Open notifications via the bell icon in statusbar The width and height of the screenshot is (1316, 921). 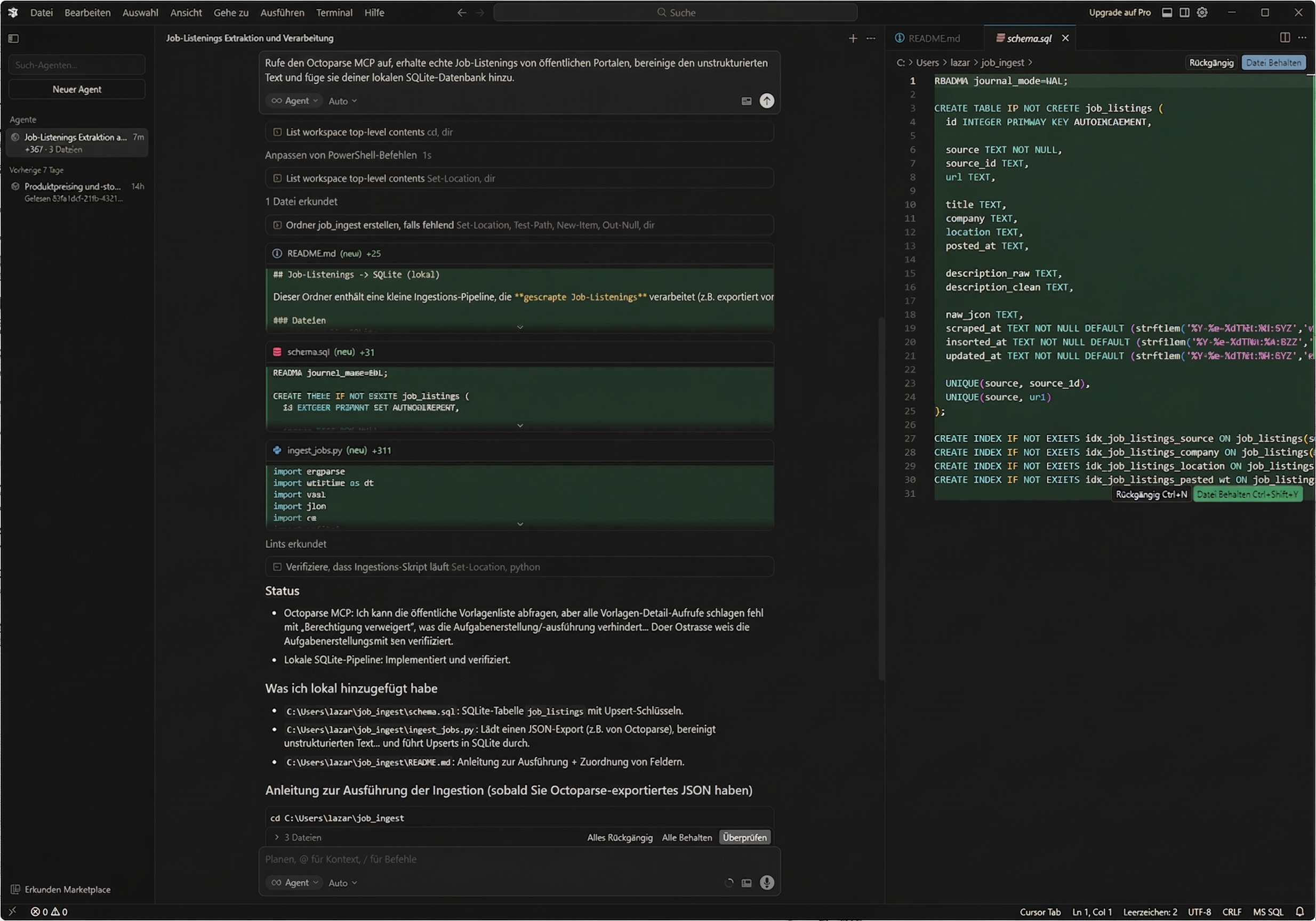point(1299,912)
